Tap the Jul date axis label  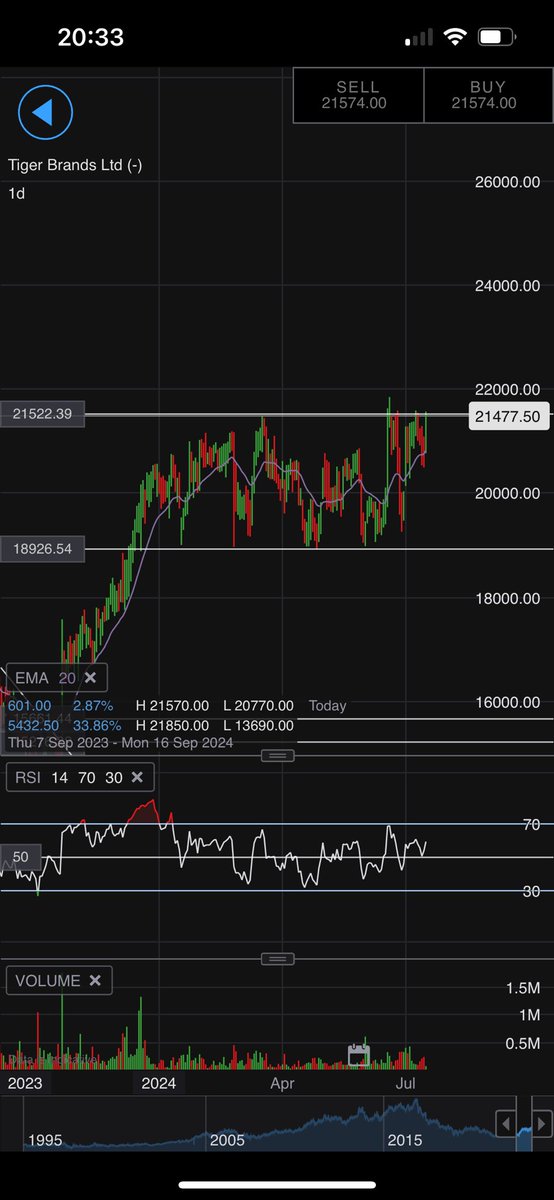[406, 1083]
